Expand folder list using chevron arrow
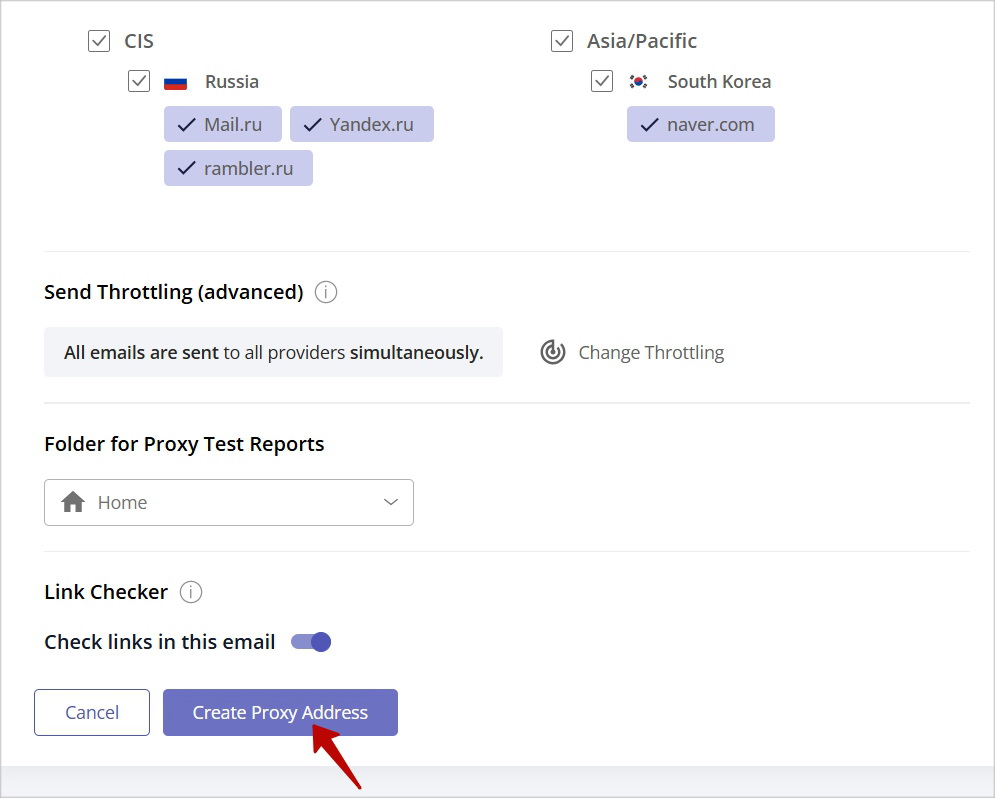This screenshot has width=995, height=798. (x=391, y=502)
